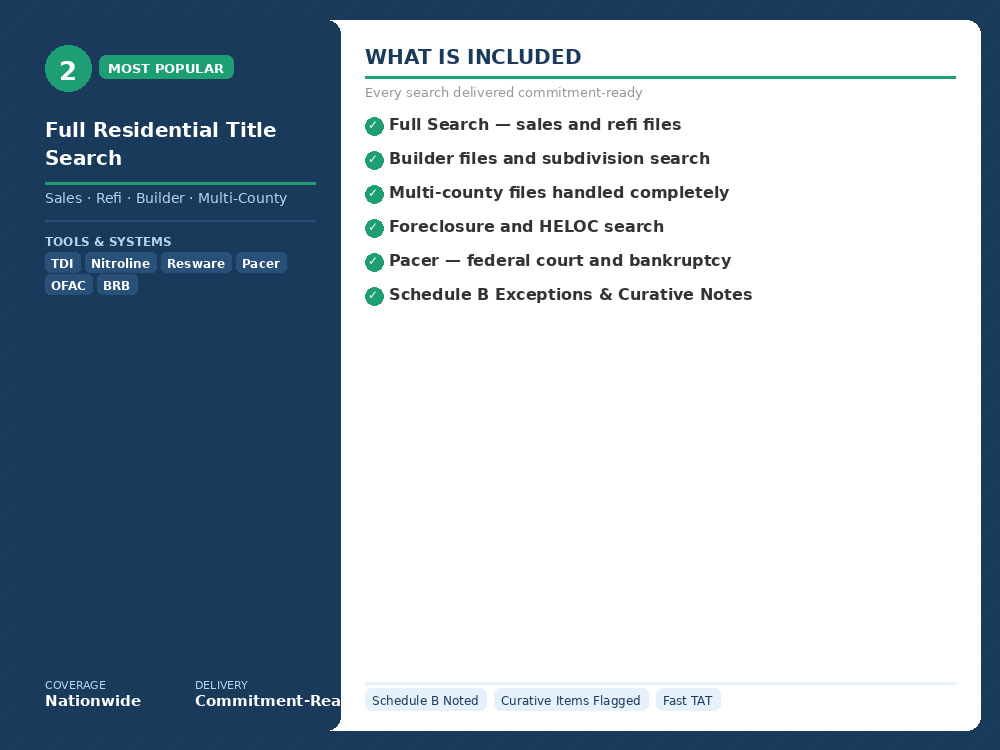Image resolution: width=1000 pixels, height=750 pixels.
Task: Click Builder files and subdivision search text
Action: [550, 158]
